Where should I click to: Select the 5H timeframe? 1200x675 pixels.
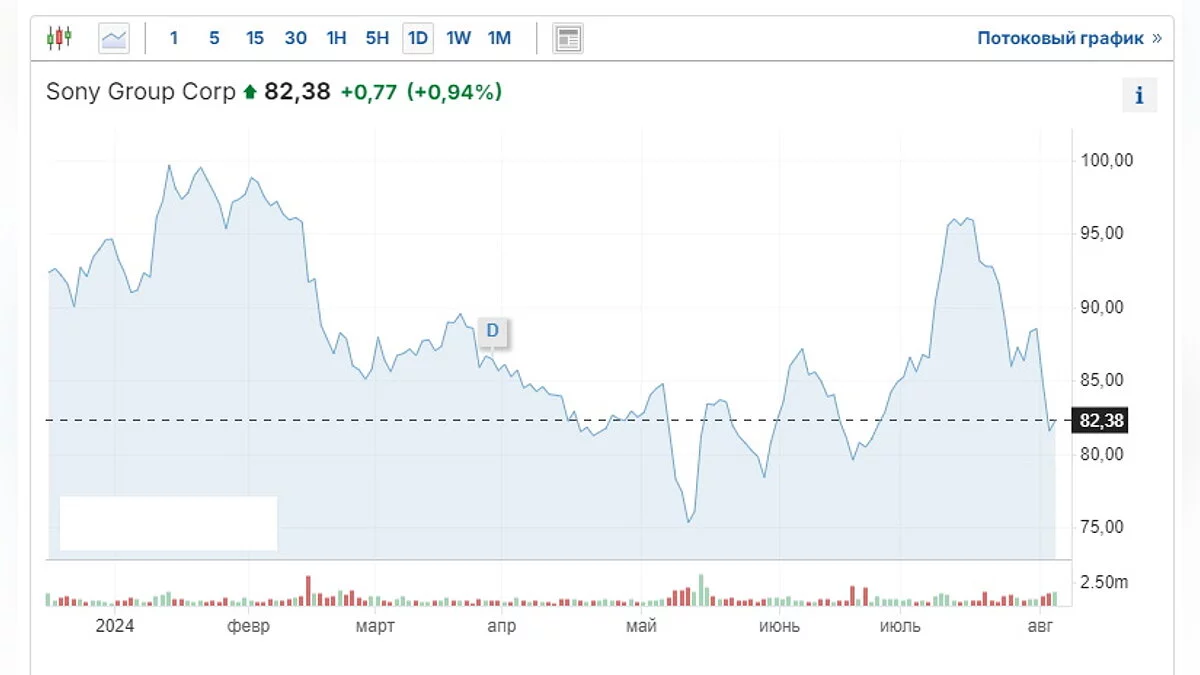click(x=377, y=39)
